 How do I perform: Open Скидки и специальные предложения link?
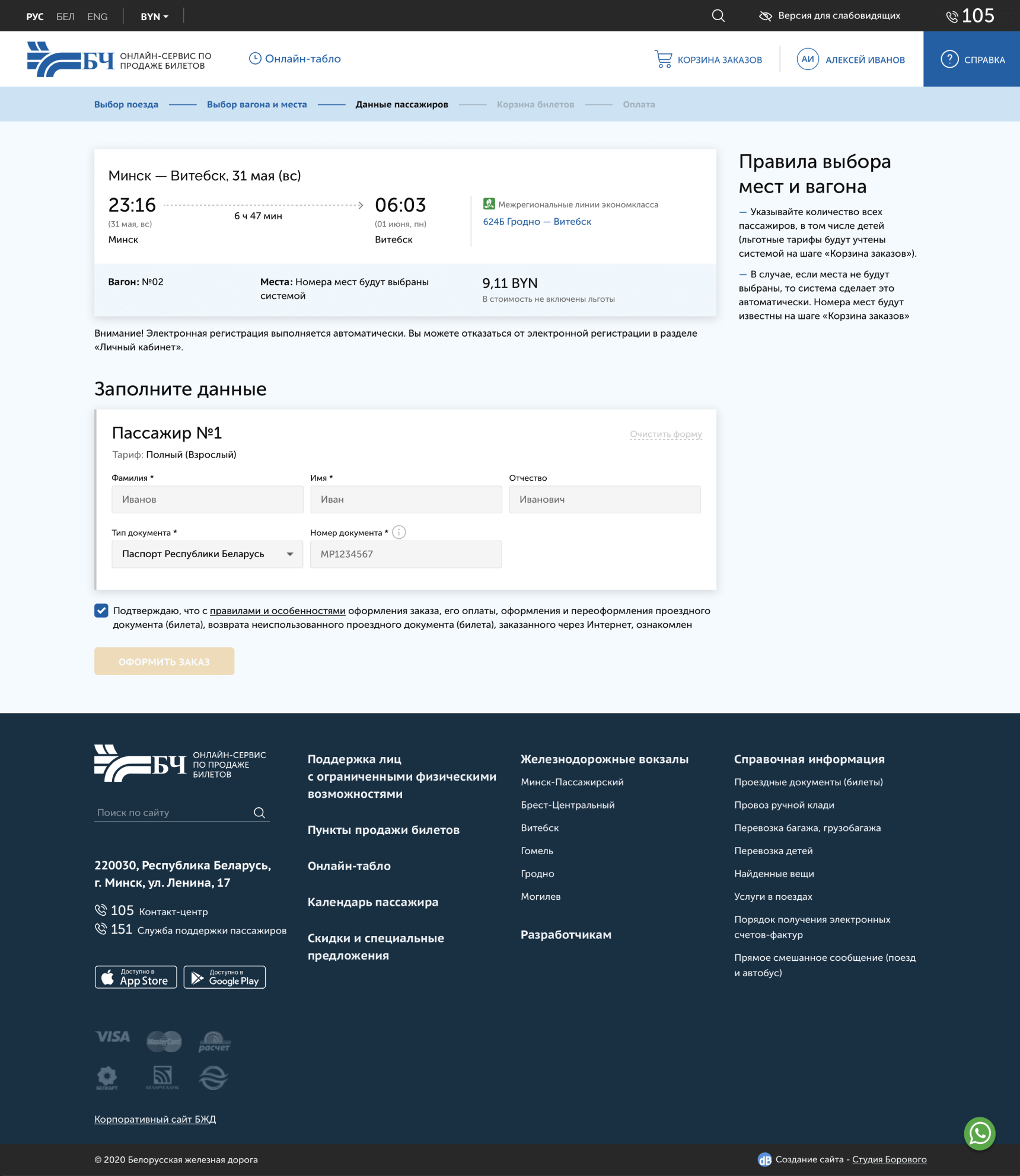[x=375, y=947]
